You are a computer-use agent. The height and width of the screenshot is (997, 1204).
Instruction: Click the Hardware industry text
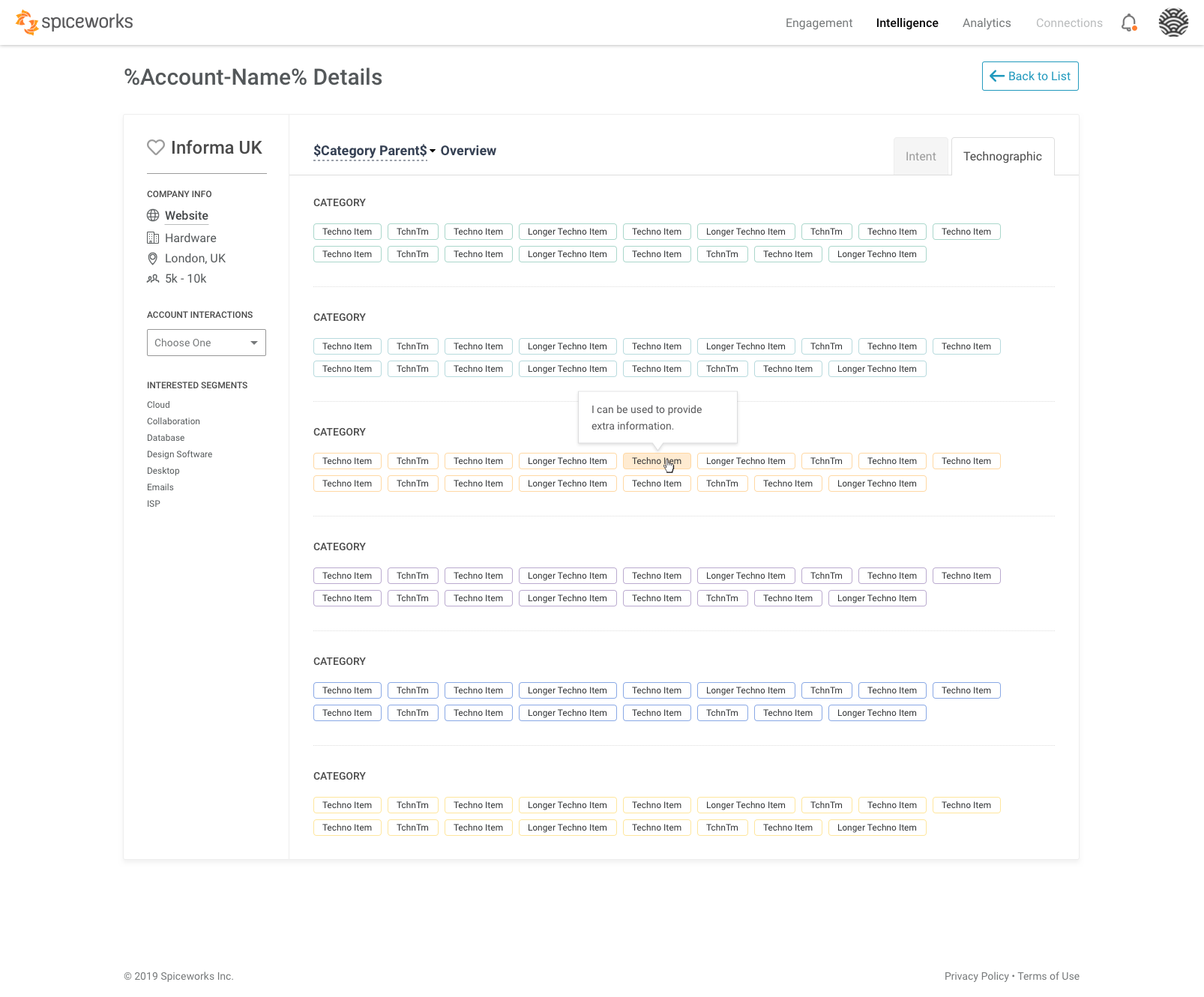[190, 238]
